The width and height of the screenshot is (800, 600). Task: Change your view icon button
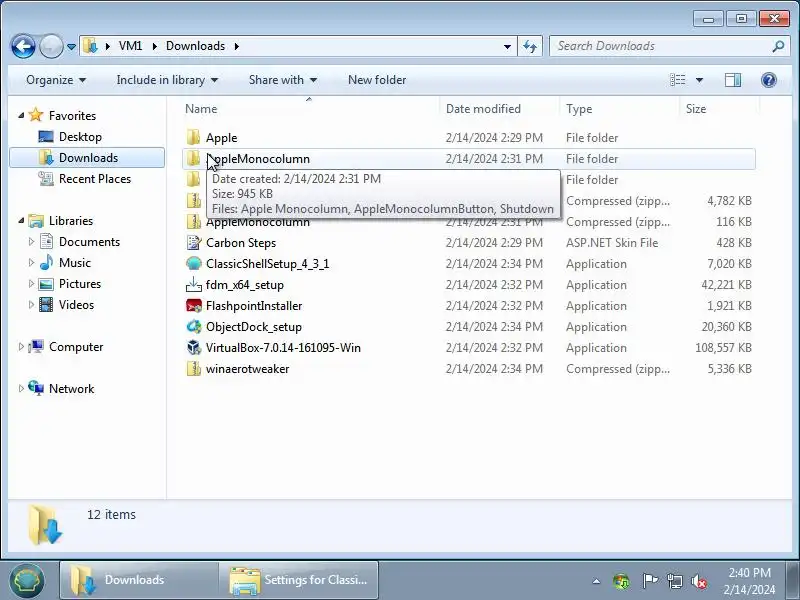coord(678,80)
